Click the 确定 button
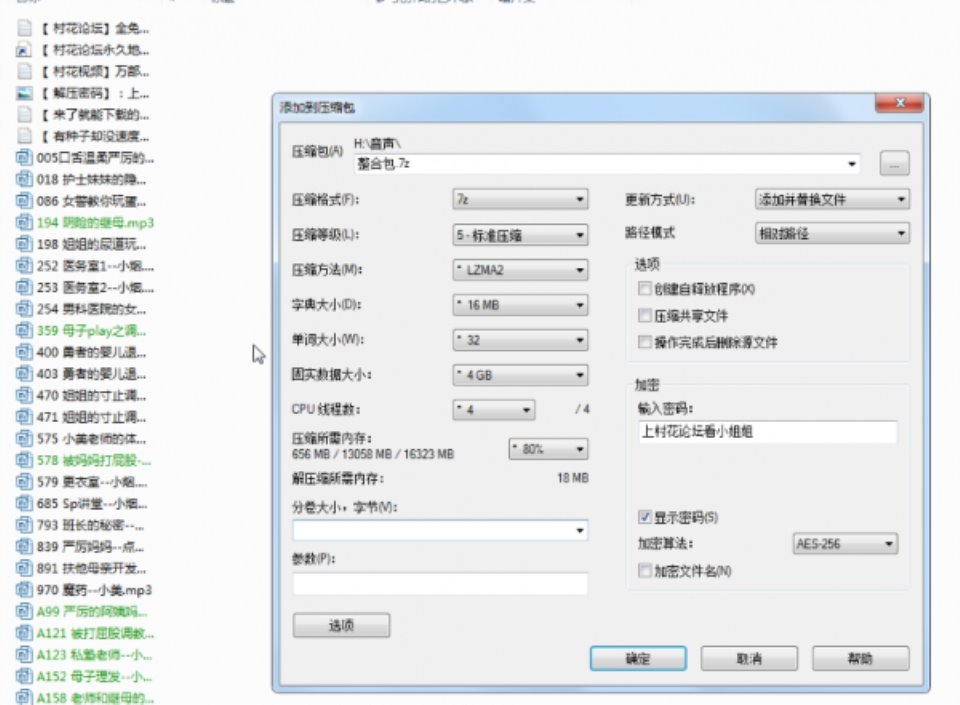 click(638, 658)
